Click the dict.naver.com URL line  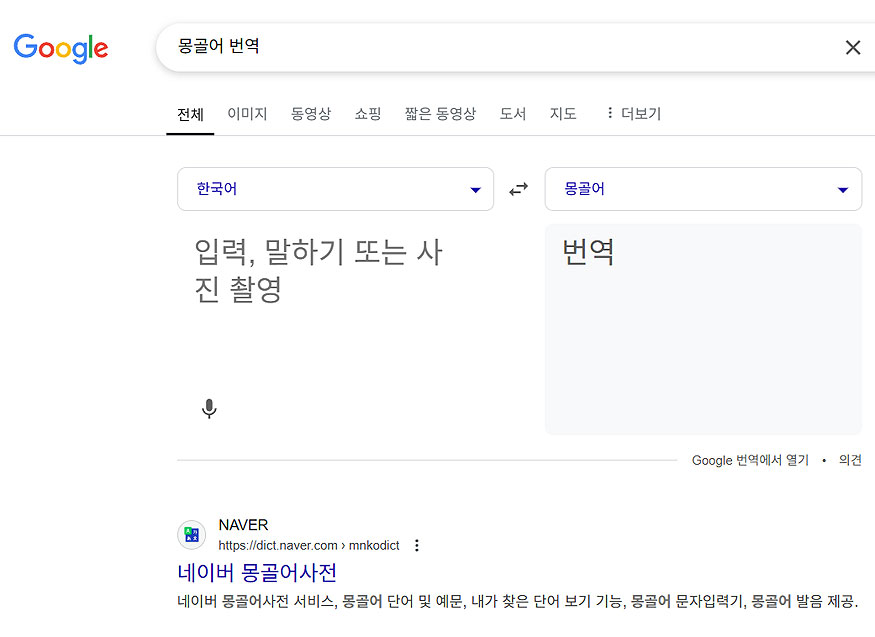click(x=309, y=545)
